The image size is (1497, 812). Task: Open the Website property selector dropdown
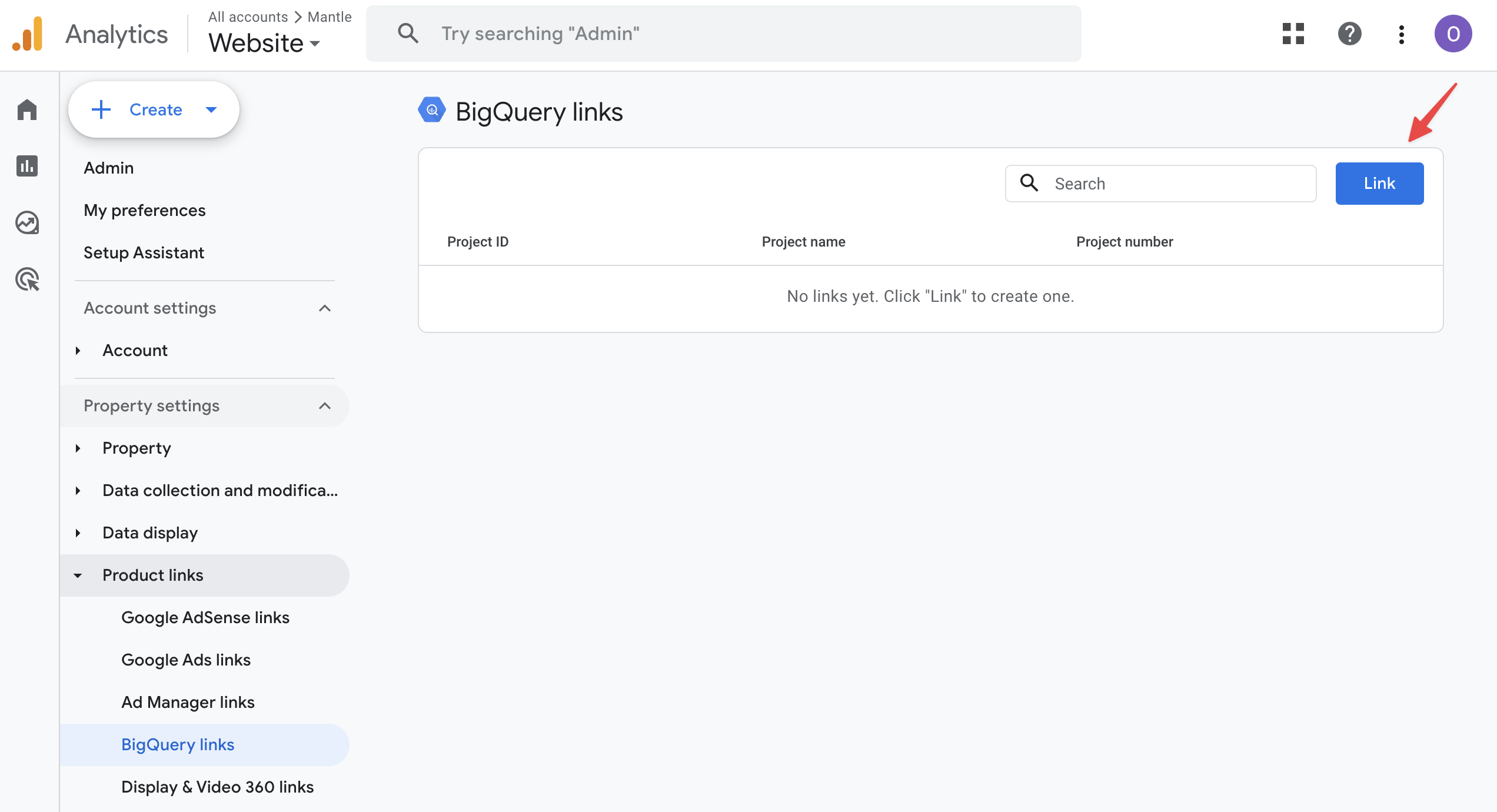262,42
